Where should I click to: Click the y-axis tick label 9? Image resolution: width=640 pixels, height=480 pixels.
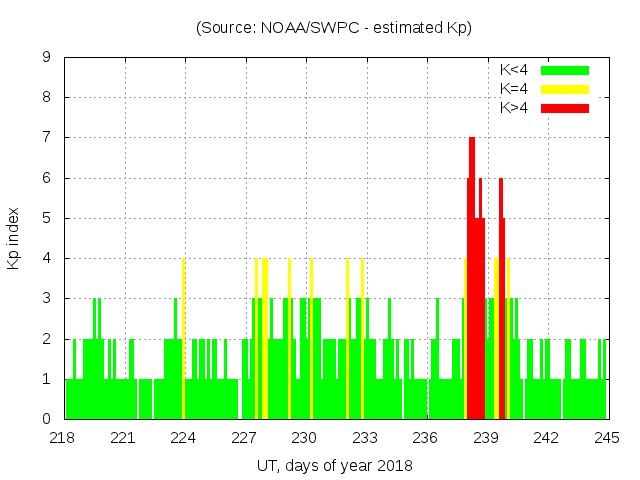point(47,58)
